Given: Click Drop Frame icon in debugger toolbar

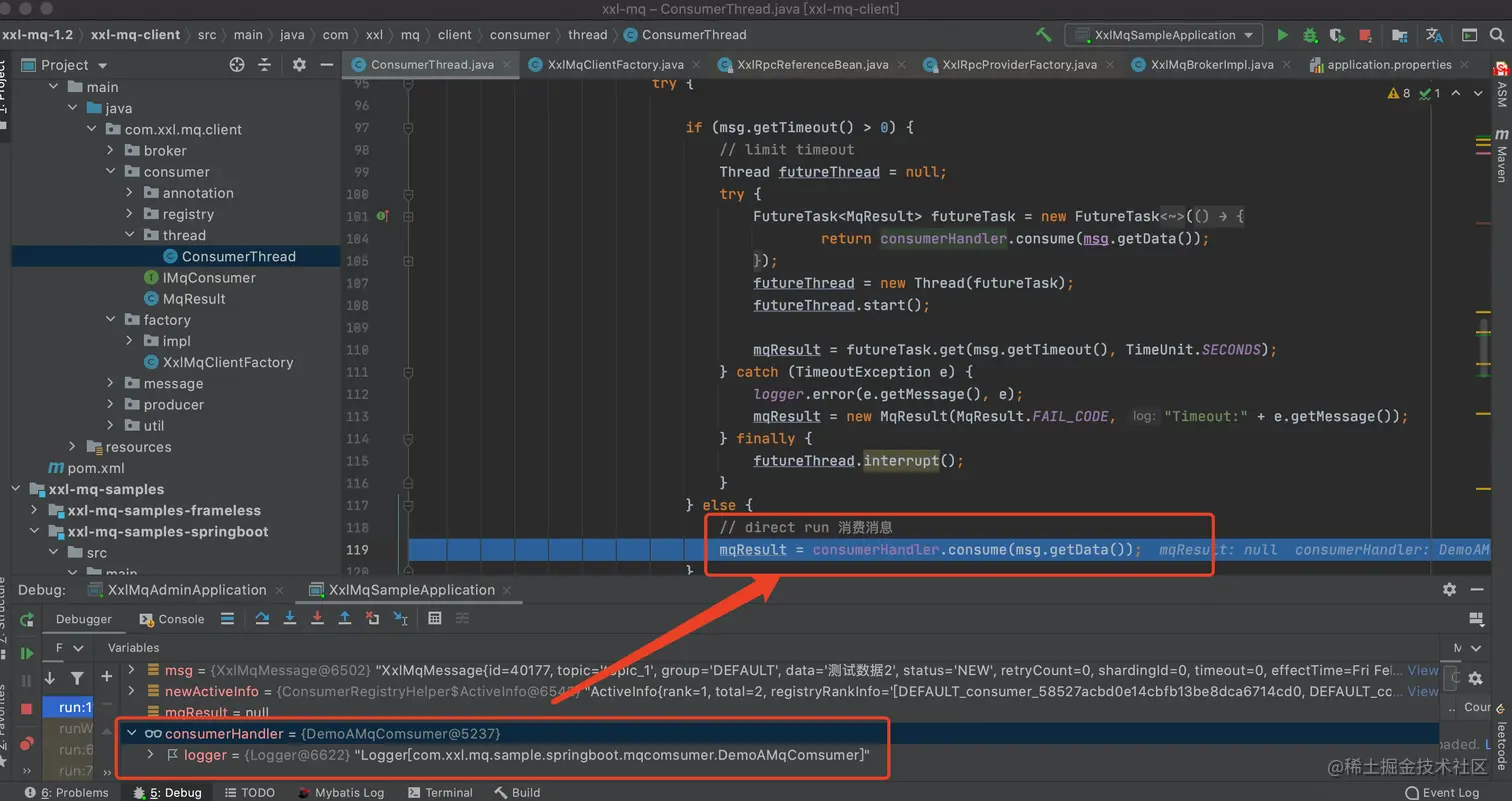Looking at the screenshot, I should coord(372,619).
